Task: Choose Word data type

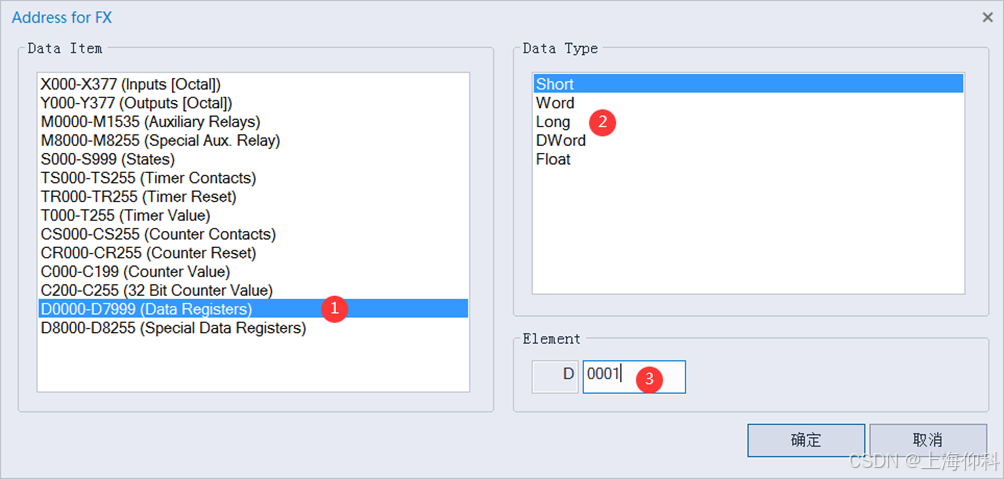Action: click(x=555, y=103)
